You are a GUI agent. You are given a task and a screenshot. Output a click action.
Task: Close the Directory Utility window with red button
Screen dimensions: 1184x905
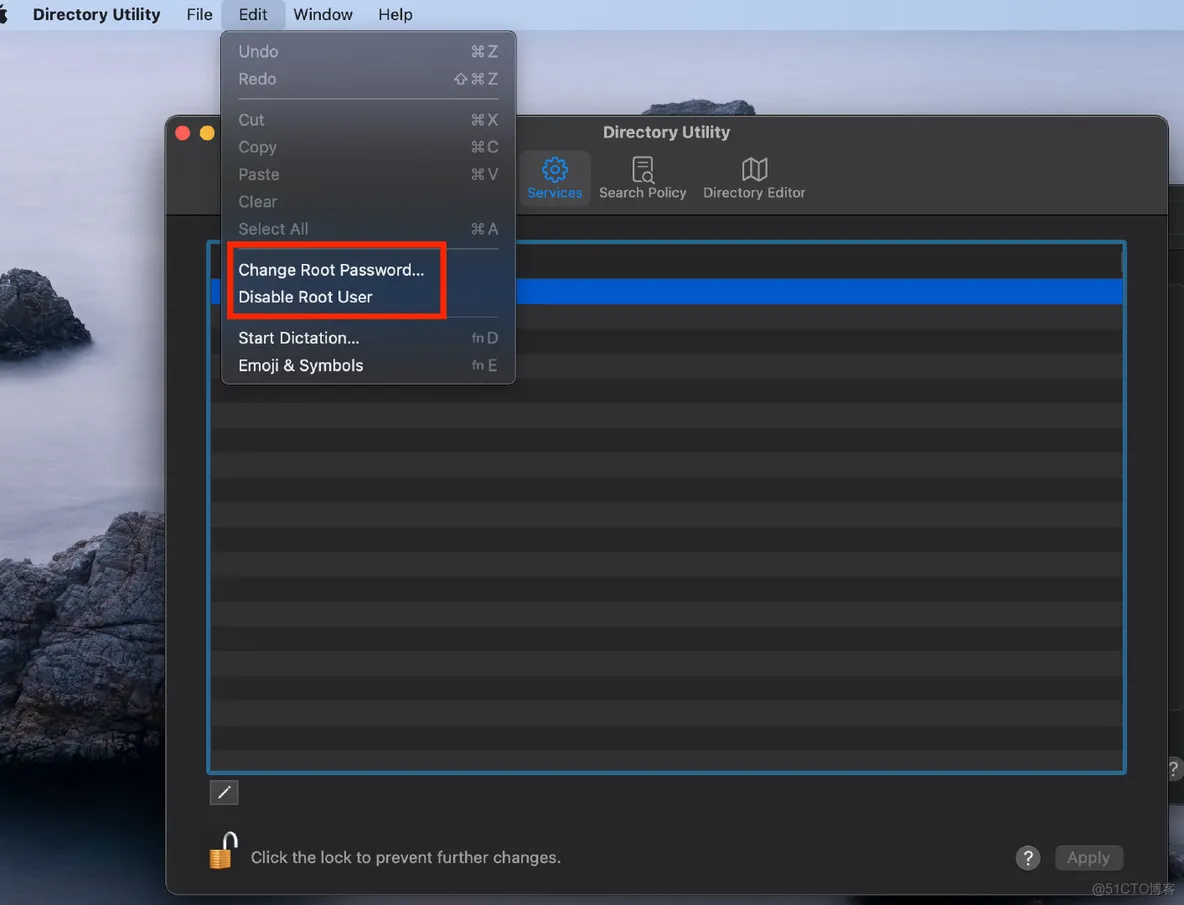point(183,134)
